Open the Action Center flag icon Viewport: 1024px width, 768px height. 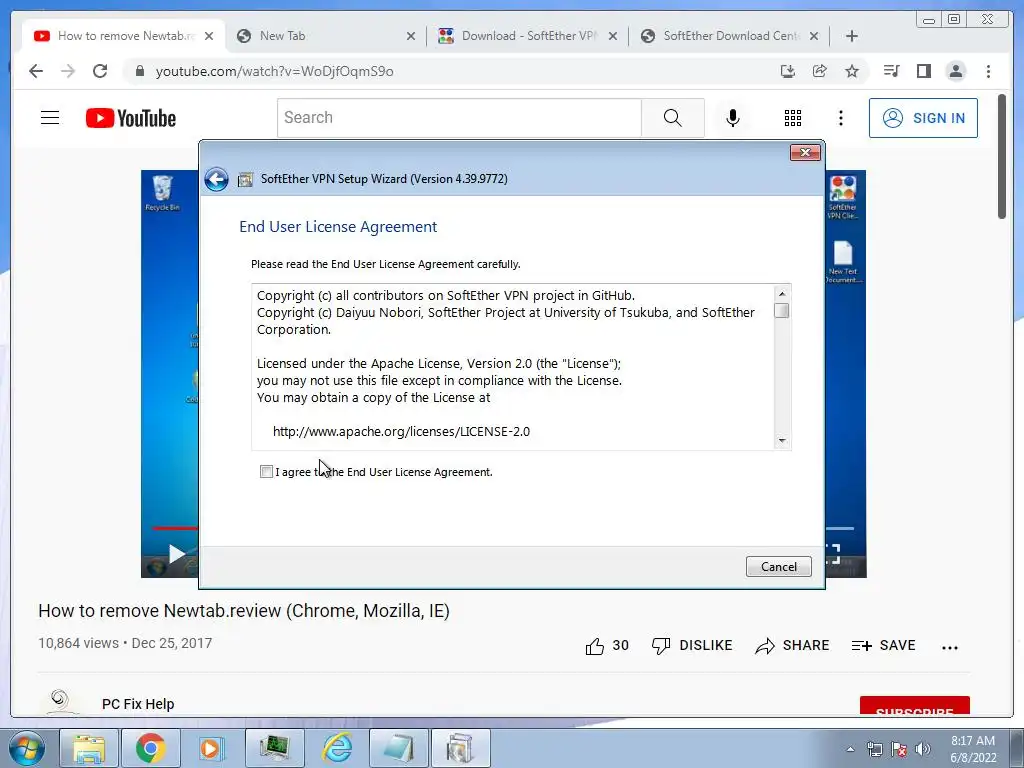tap(899, 749)
